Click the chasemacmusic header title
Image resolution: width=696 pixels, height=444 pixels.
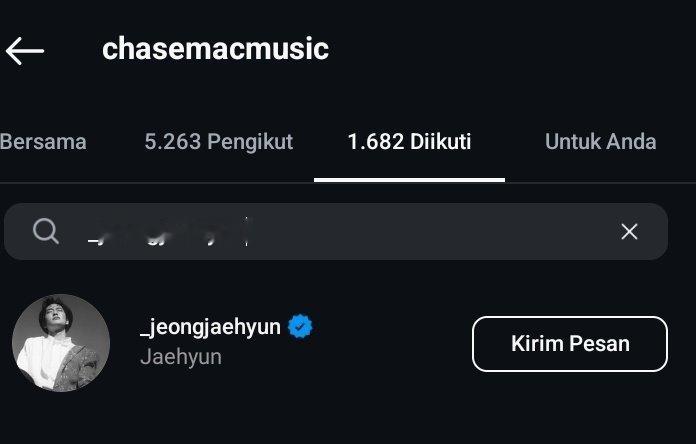pyautogui.click(x=215, y=49)
